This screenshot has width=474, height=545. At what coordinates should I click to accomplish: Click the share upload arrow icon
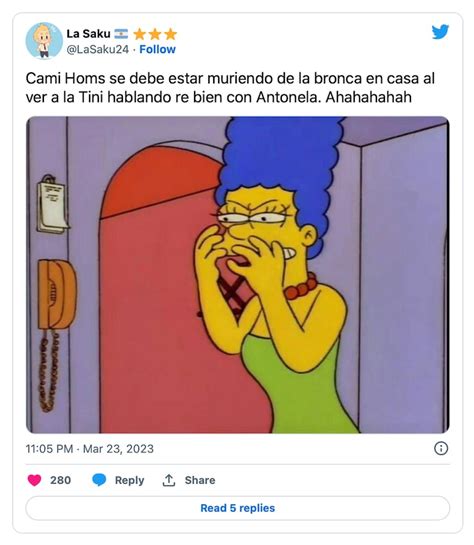click(x=169, y=480)
